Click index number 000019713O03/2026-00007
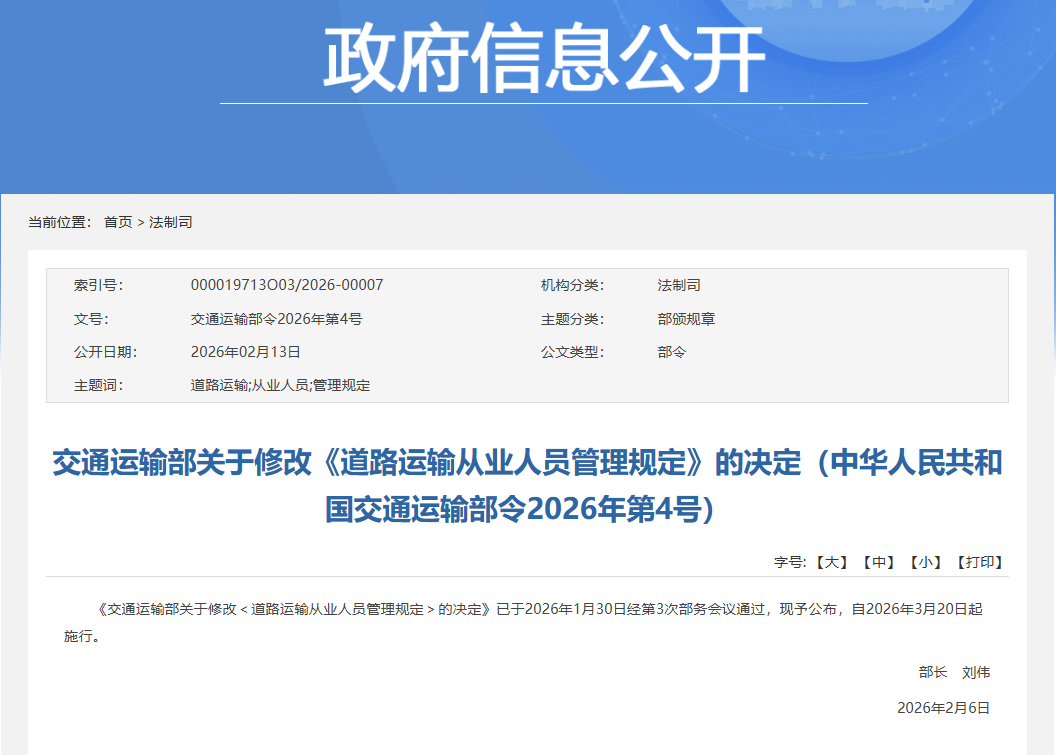 click(x=287, y=285)
